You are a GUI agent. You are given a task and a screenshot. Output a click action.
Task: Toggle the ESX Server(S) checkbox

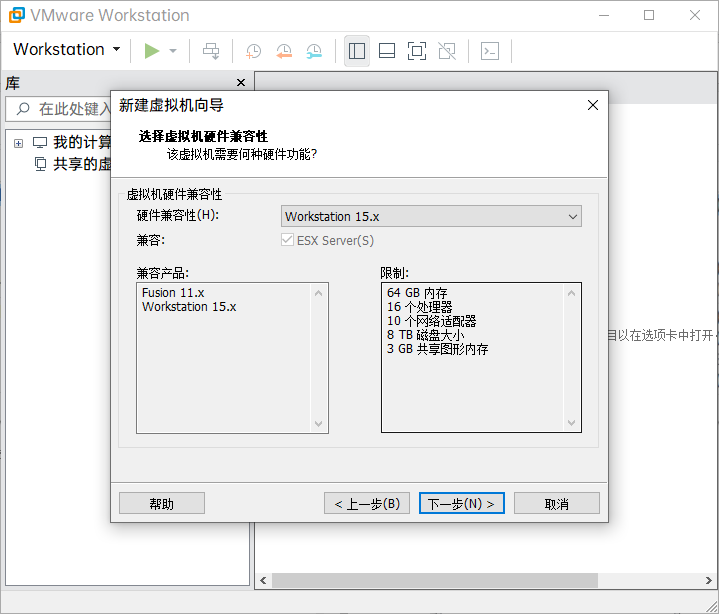(x=287, y=240)
